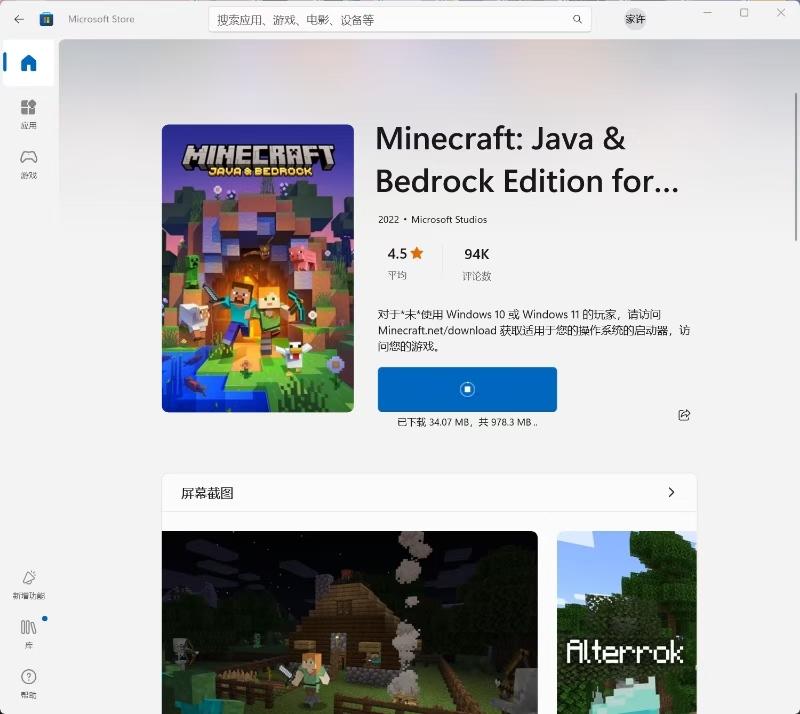
Task: Open the Home tab in sidebar
Action: point(29,63)
